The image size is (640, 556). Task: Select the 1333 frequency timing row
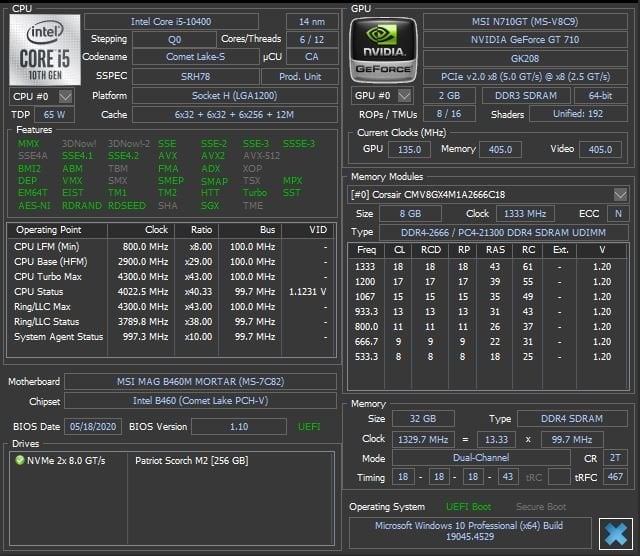tap(488, 267)
